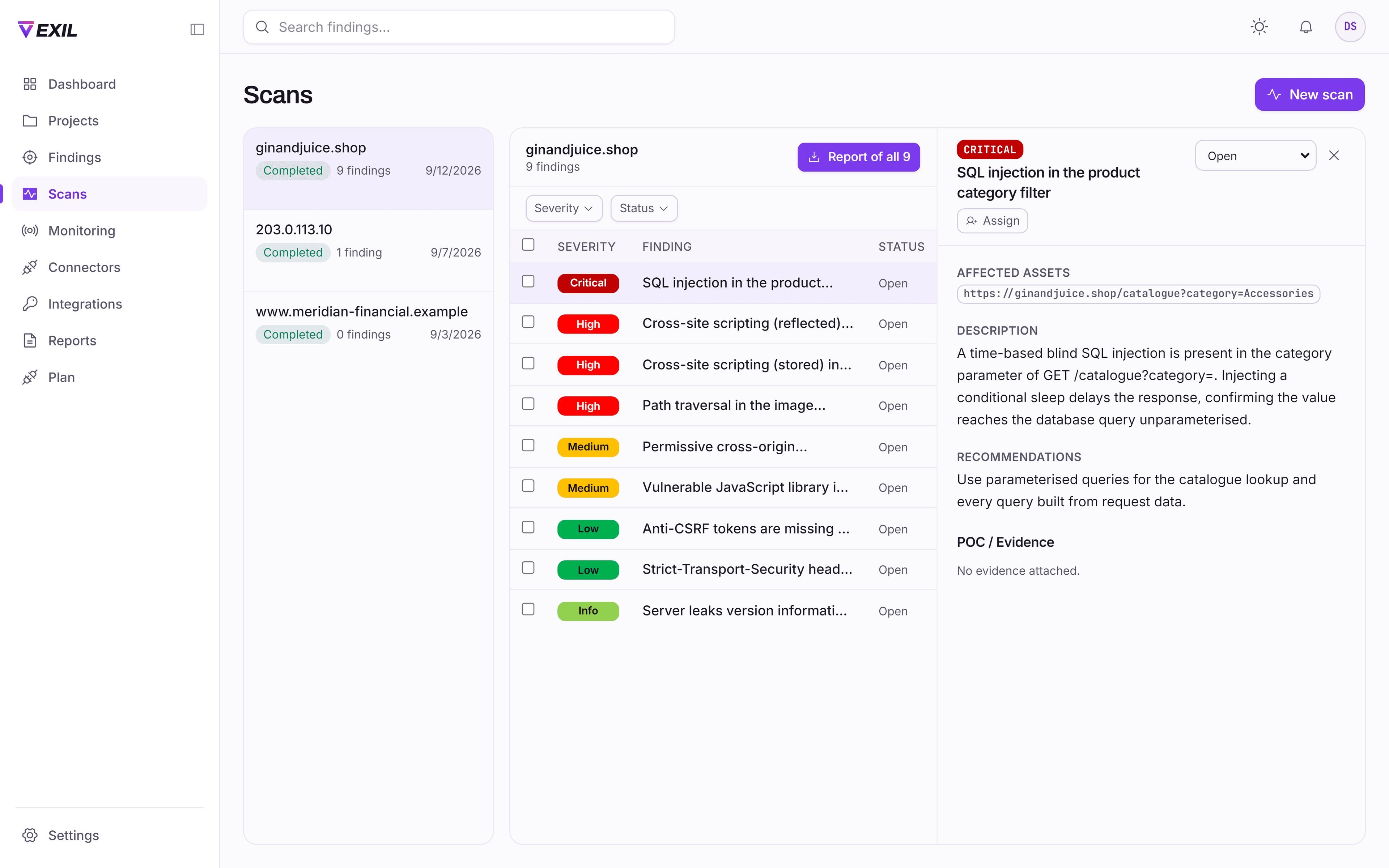Open Cross-site scripting (reflected) finding

tap(723, 324)
